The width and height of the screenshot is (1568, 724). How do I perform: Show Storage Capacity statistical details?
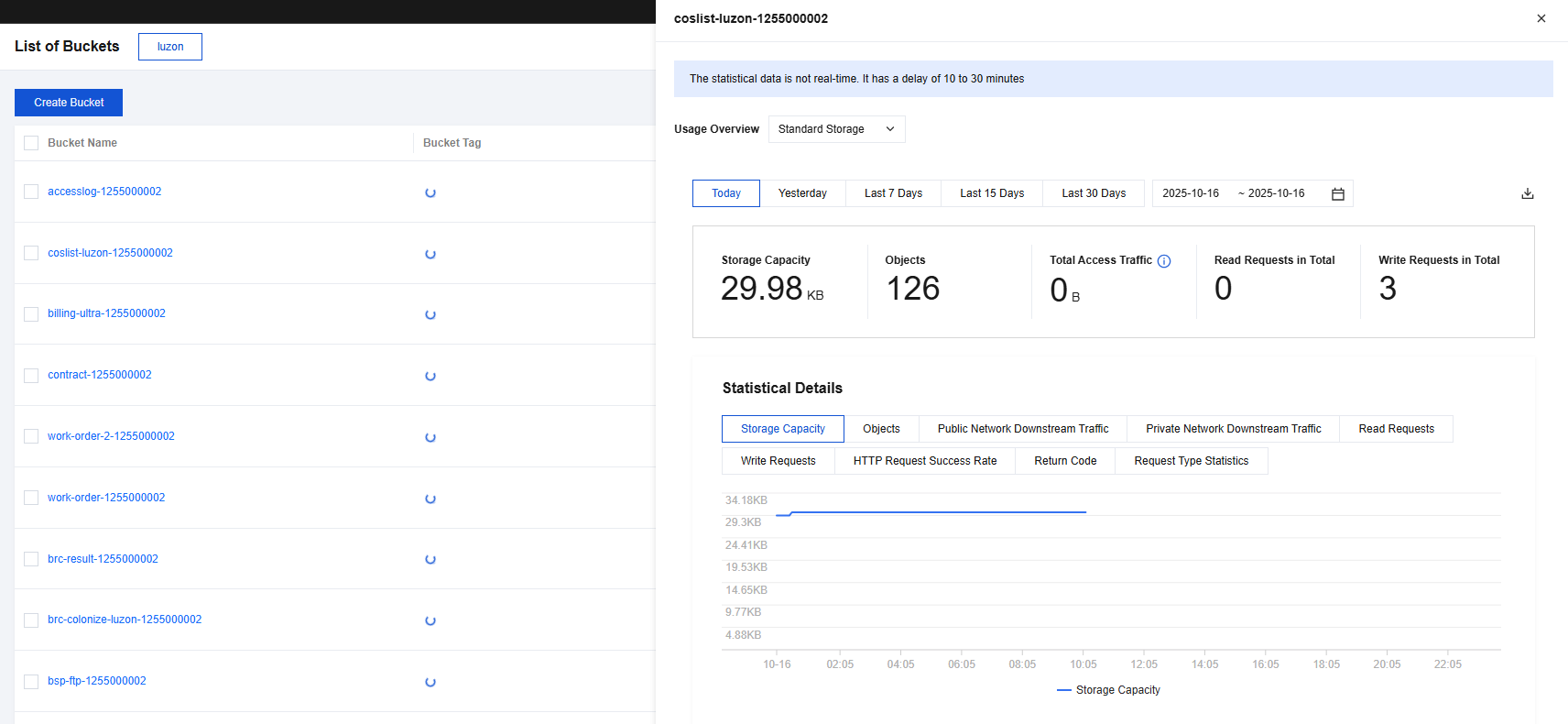(x=783, y=429)
